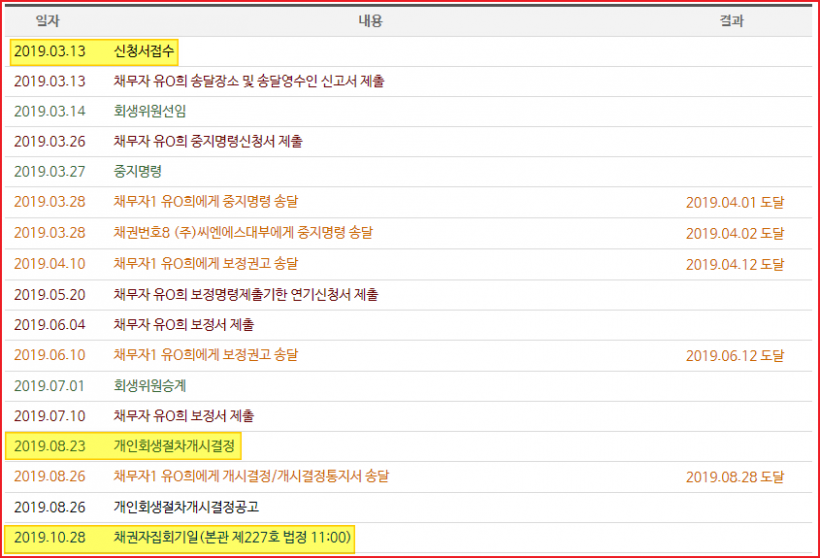Click date '2019.08.26' in the 개시결정통지서 송달 row
Screen dimensions: 820x558
(50, 476)
